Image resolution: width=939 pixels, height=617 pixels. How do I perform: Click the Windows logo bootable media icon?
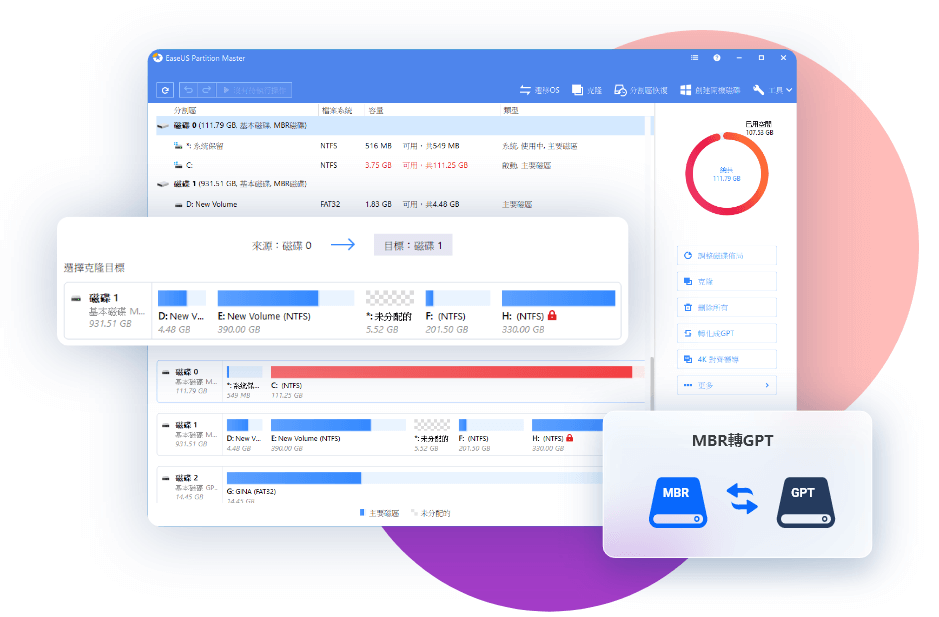(x=686, y=90)
